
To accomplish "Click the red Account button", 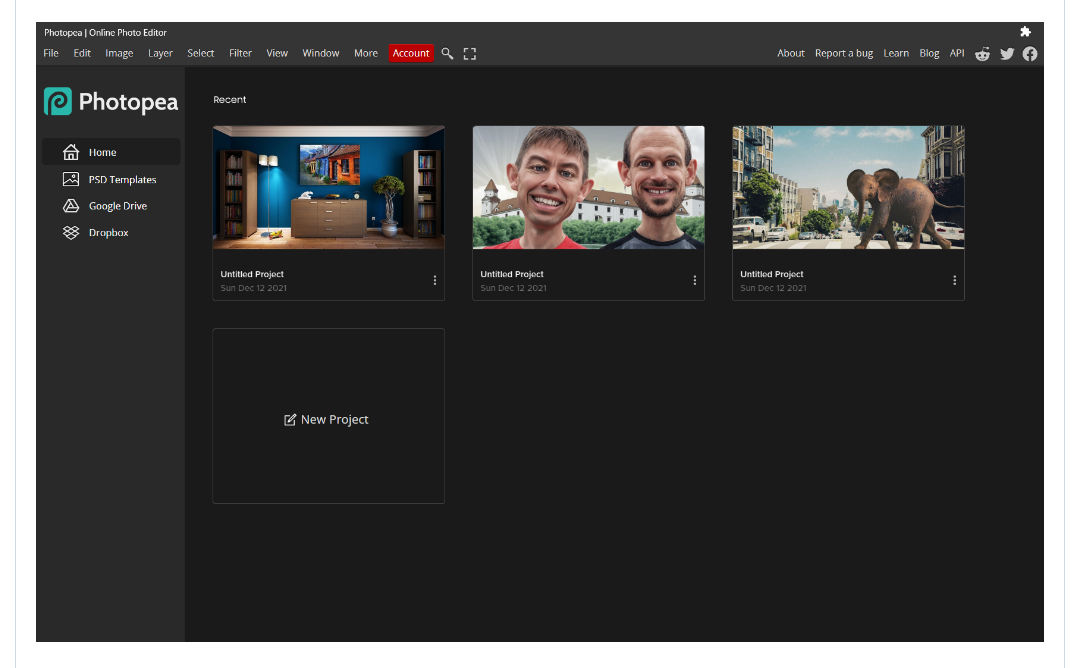I will [x=411, y=53].
